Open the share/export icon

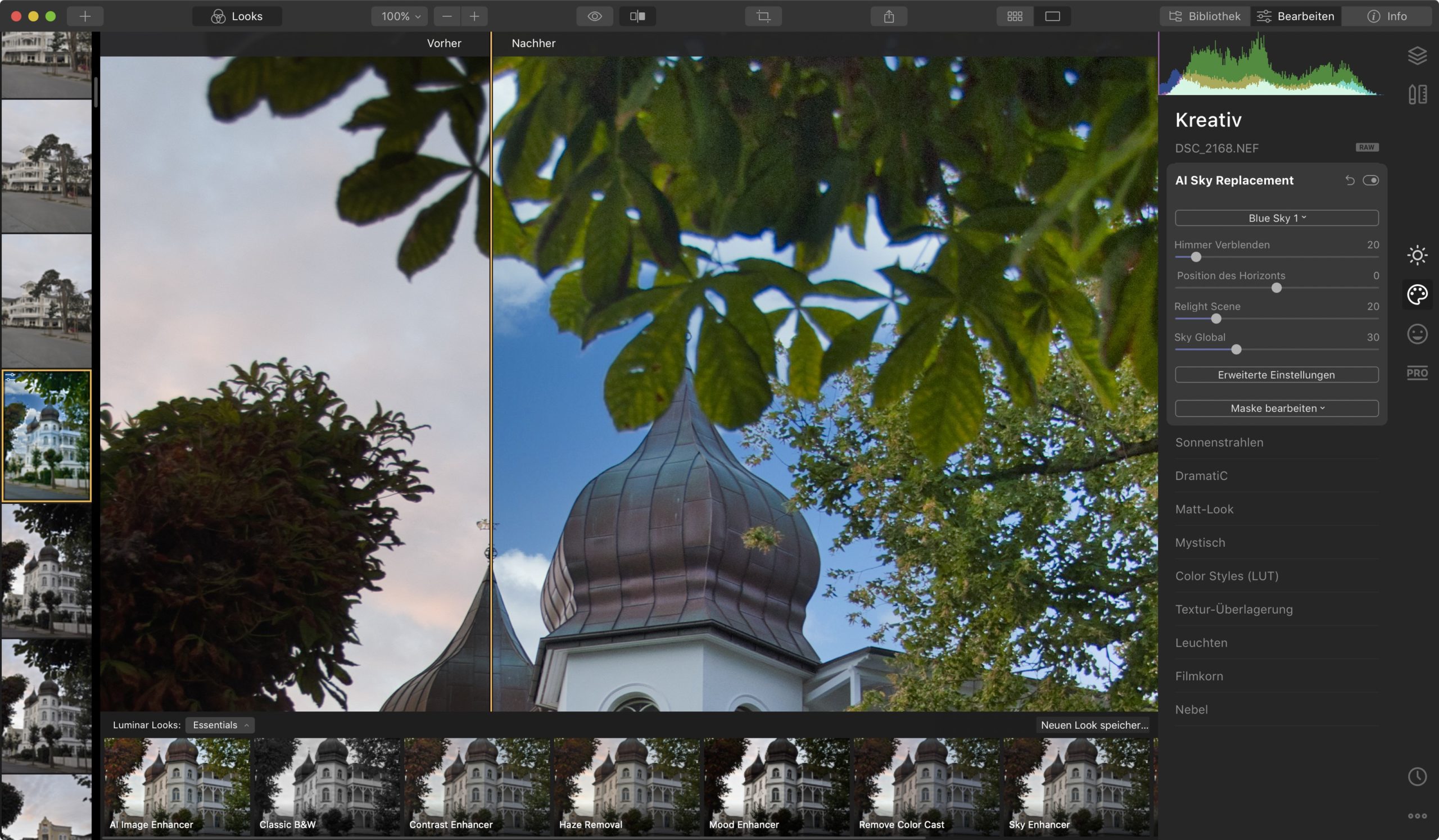[x=889, y=16]
